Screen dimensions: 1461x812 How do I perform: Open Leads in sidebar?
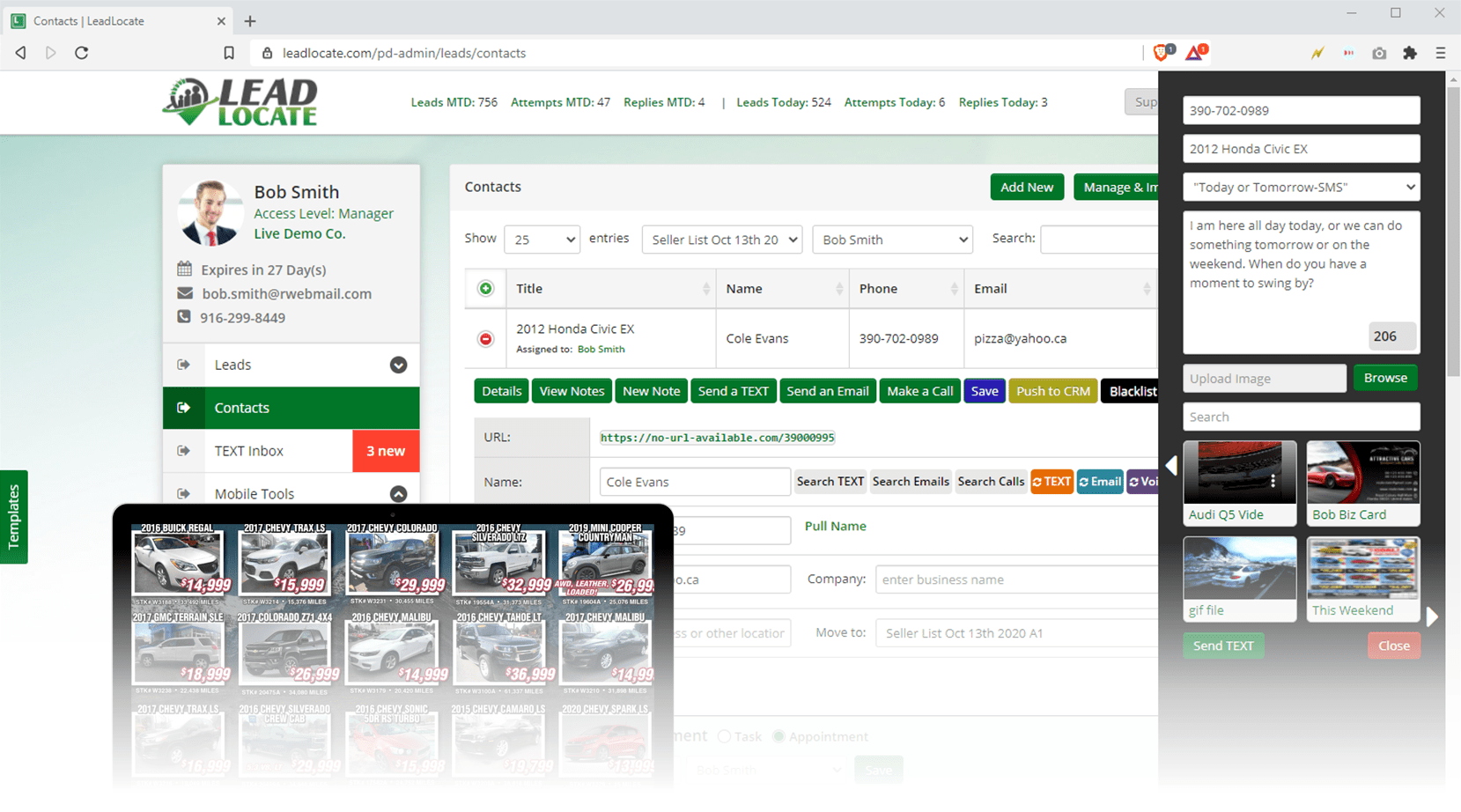(x=291, y=365)
